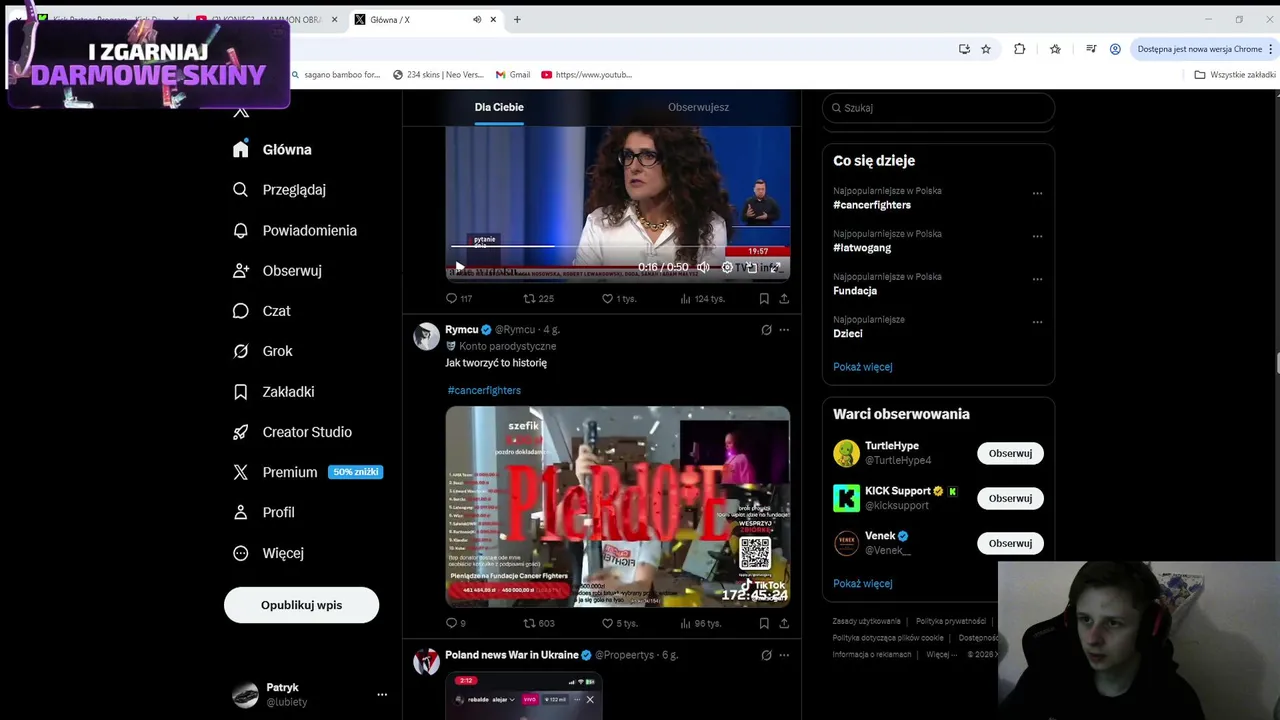The height and width of the screenshot is (720, 1280).
Task: Open the Gmail bookmark
Action: [513, 75]
